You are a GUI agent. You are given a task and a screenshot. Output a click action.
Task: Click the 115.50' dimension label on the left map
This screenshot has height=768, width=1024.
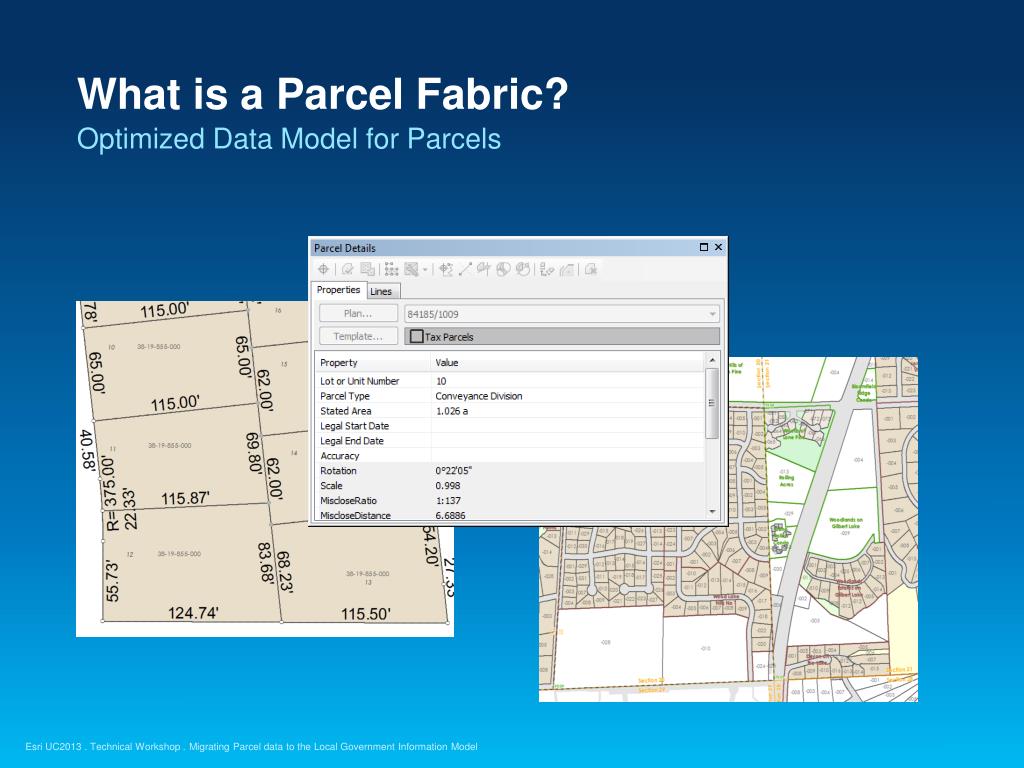[366, 614]
